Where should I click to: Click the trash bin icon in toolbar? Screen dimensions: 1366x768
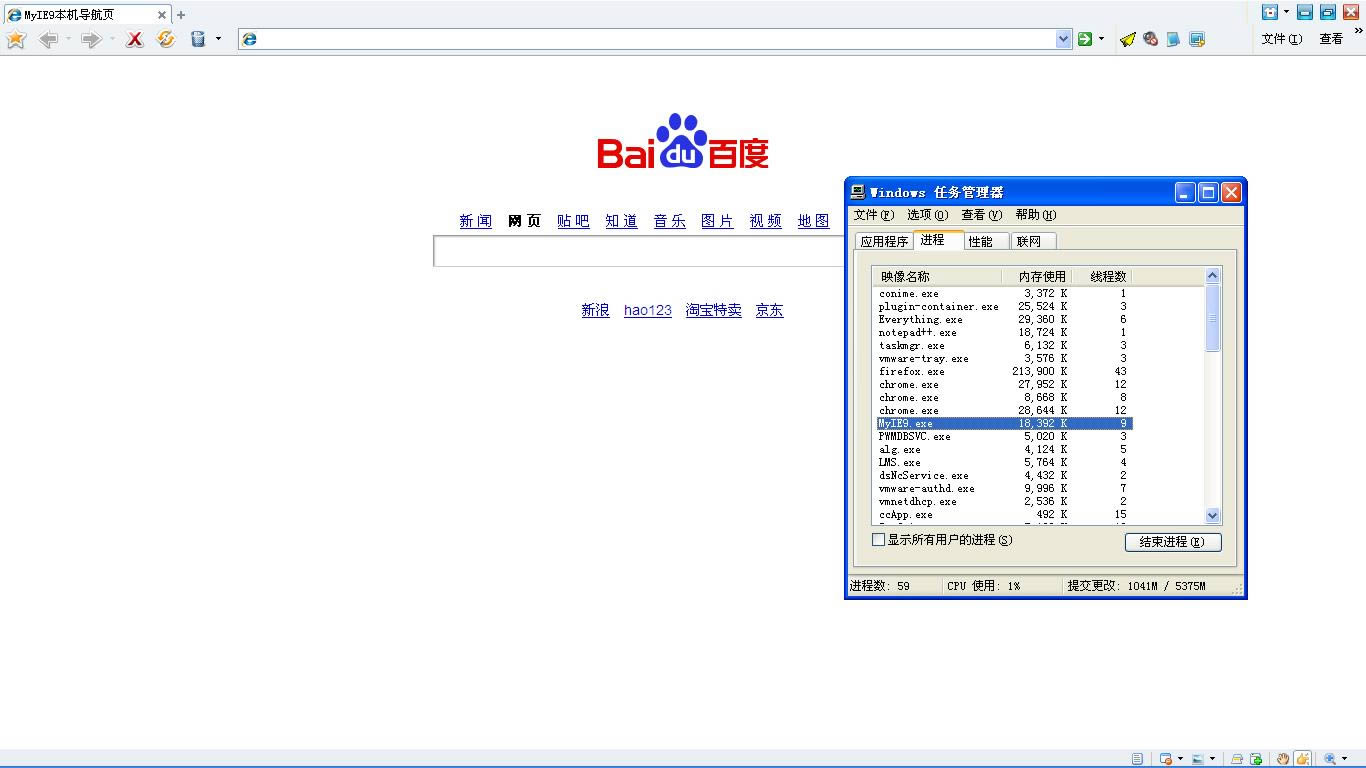(198, 39)
